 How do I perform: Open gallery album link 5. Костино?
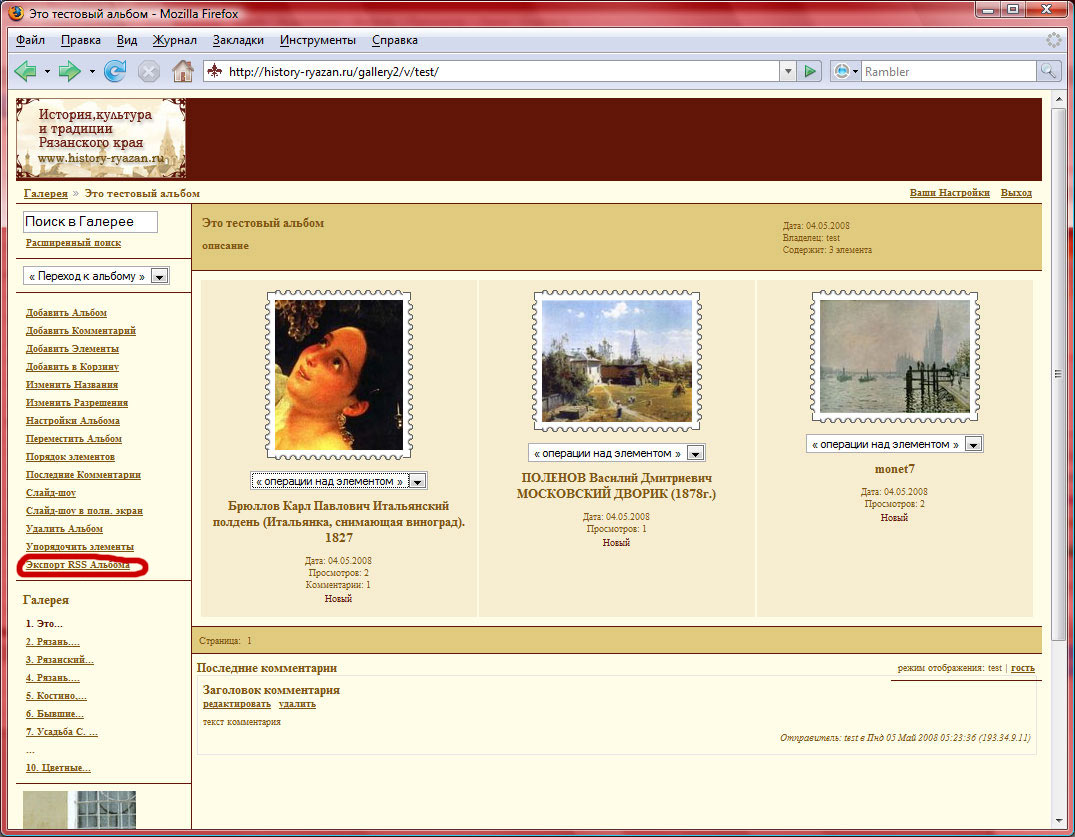(56, 696)
